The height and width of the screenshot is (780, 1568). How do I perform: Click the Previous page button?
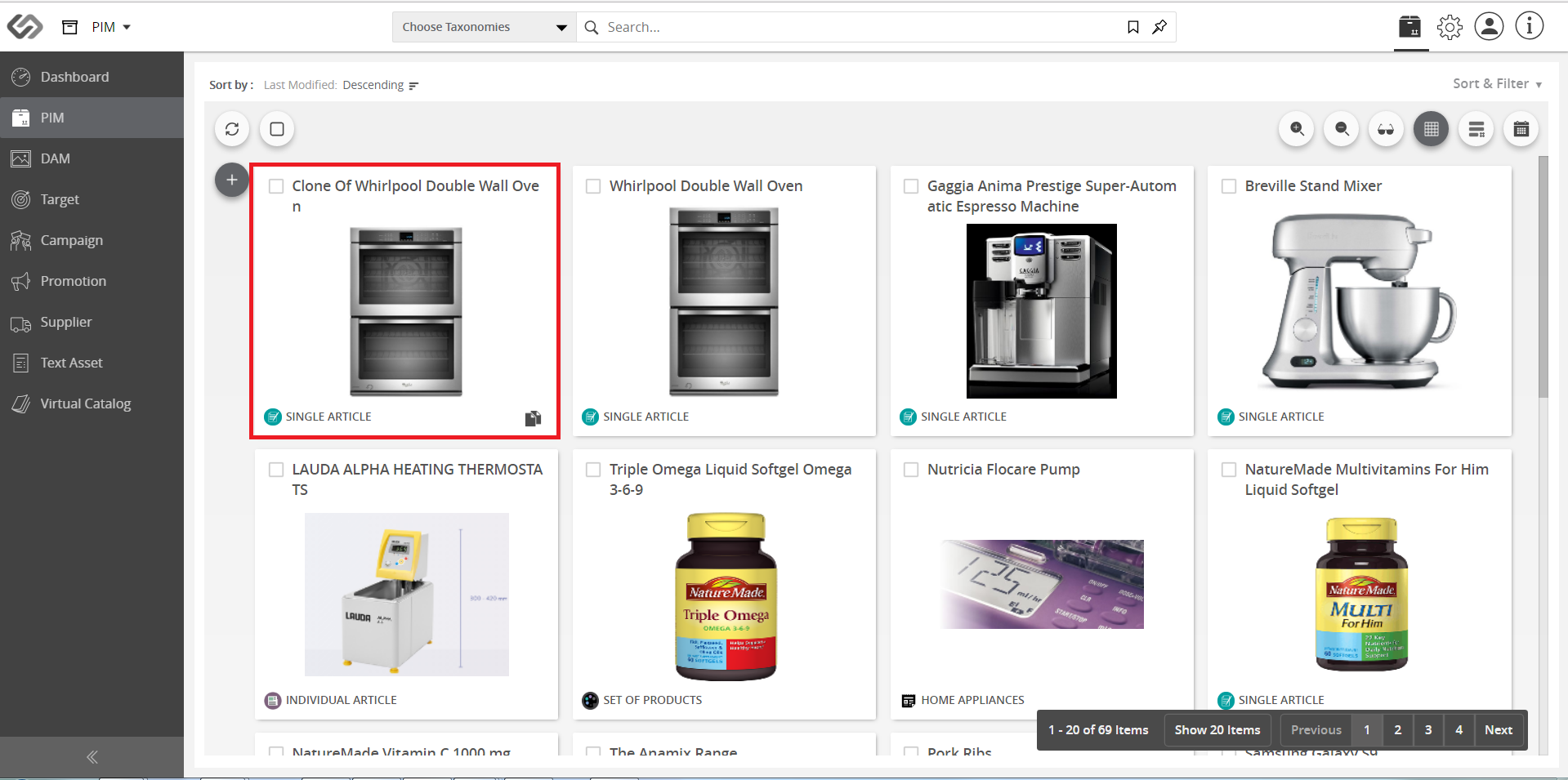click(x=1316, y=730)
